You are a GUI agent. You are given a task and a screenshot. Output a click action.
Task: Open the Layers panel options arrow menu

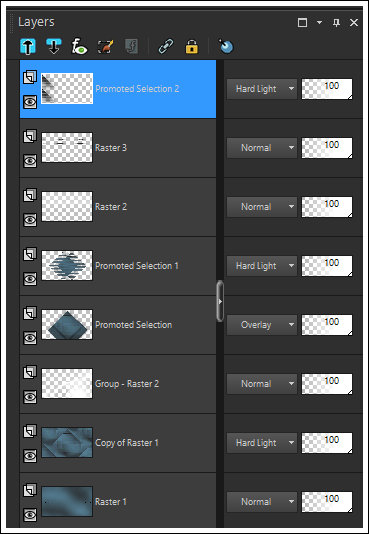coord(319,22)
